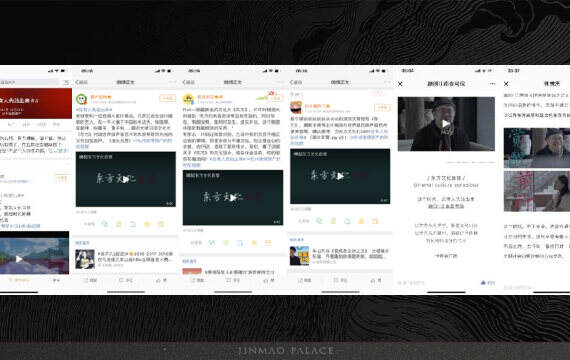Like the green-avatar Weibo post
570x360 pixels.
click(161, 280)
